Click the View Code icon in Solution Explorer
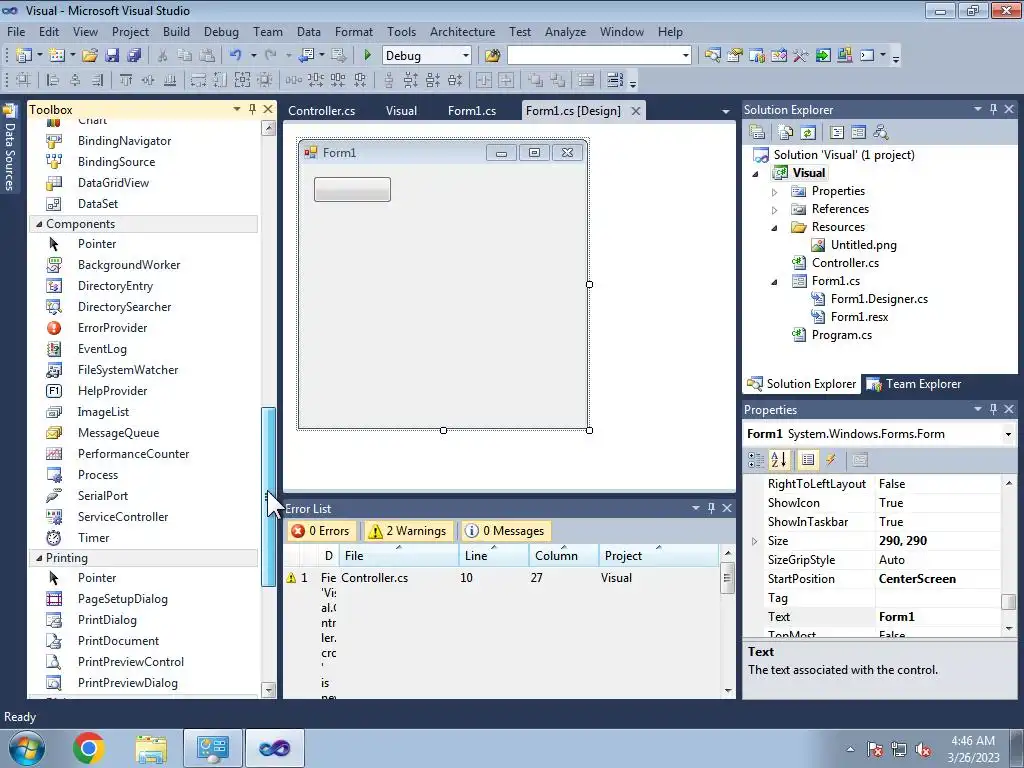Viewport: 1024px width, 768px height. [x=837, y=133]
